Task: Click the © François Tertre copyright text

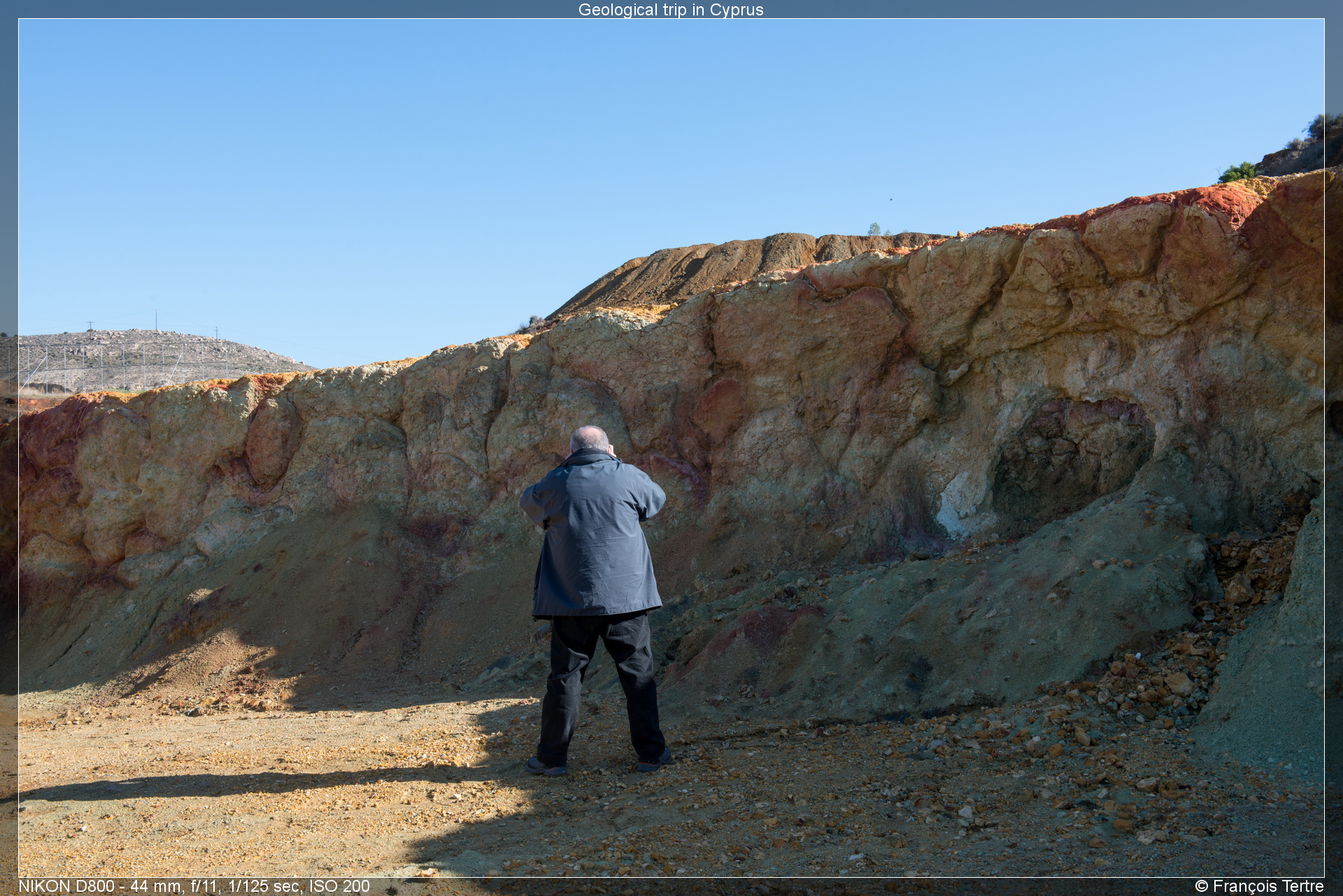Action: [1259, 886]
